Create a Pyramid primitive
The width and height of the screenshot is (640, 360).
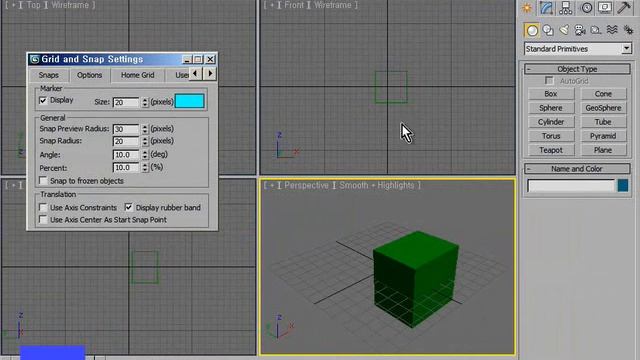click(603, 136)
